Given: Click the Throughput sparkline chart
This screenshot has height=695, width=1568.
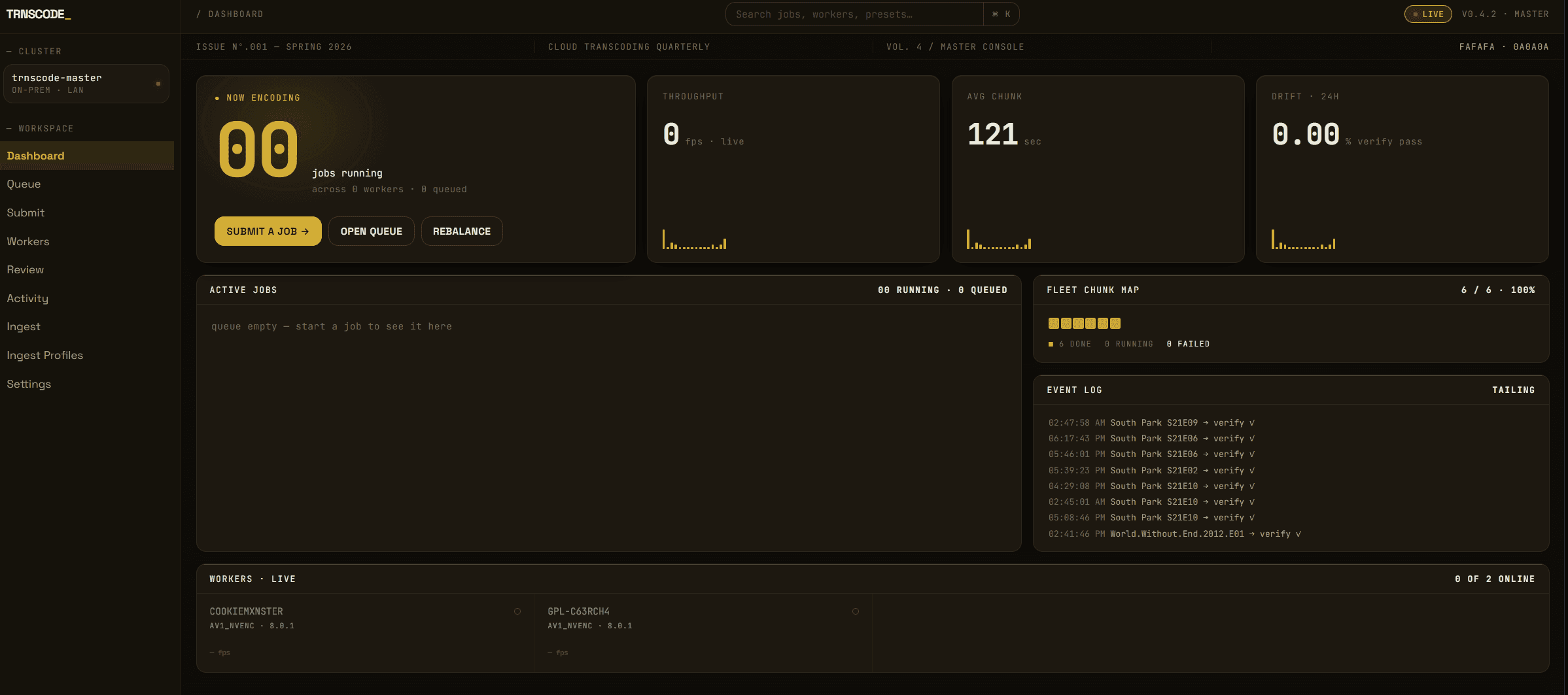Looking at the screenshot, I should 694,239.
